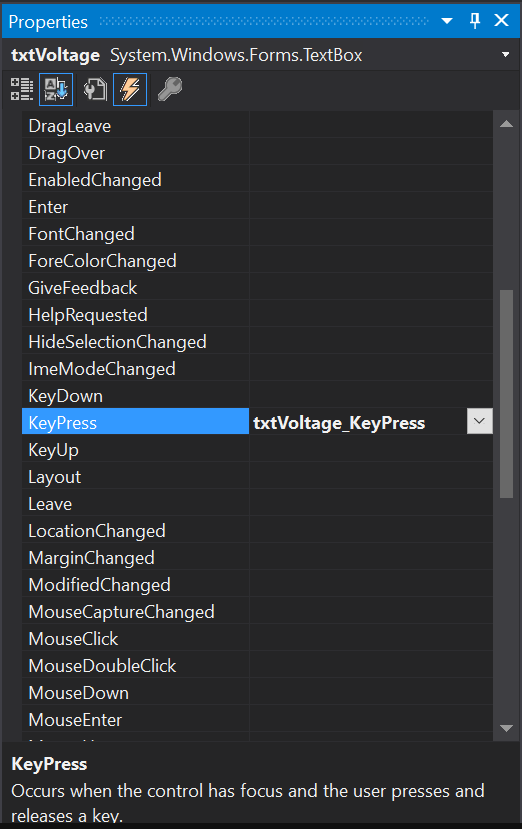Image resolution: width=522 pixels, height=829 pixels.
Task: Click the Properties panel title
Action: tap(48, 22)
